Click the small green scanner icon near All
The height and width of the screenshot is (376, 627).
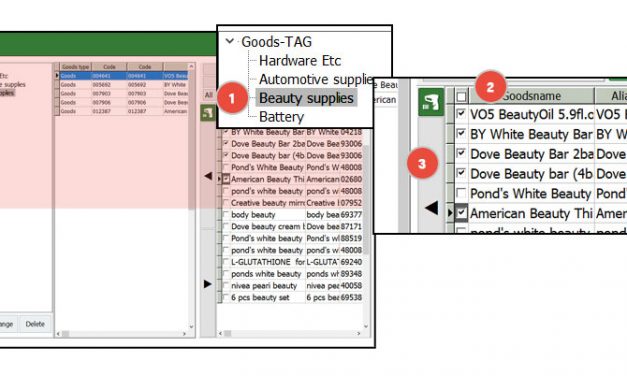(208, 113)
